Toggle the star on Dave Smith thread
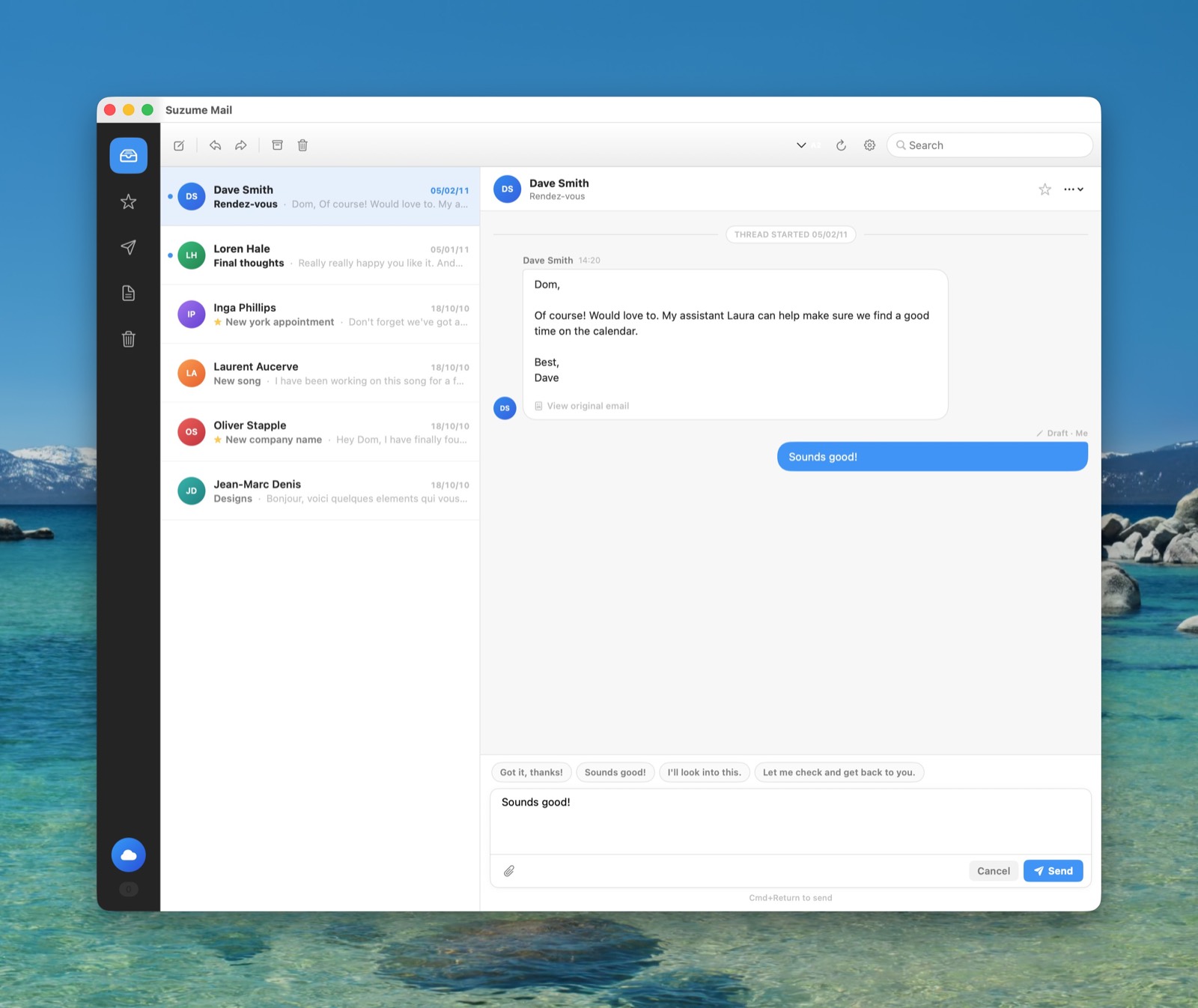Viewport: 1198px width, 1008px height. pos(1045,189)
